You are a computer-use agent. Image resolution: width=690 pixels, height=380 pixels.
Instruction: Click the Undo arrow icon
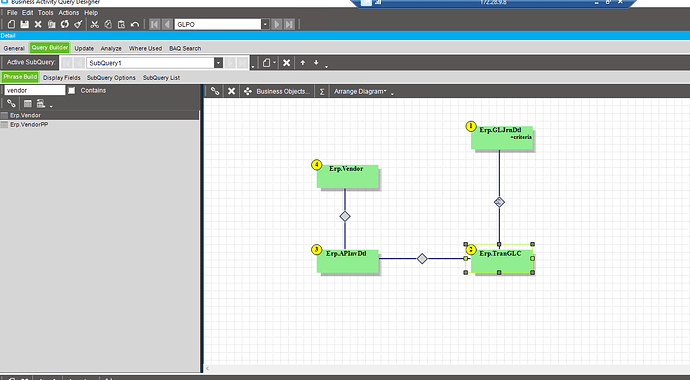click(135, 24)
